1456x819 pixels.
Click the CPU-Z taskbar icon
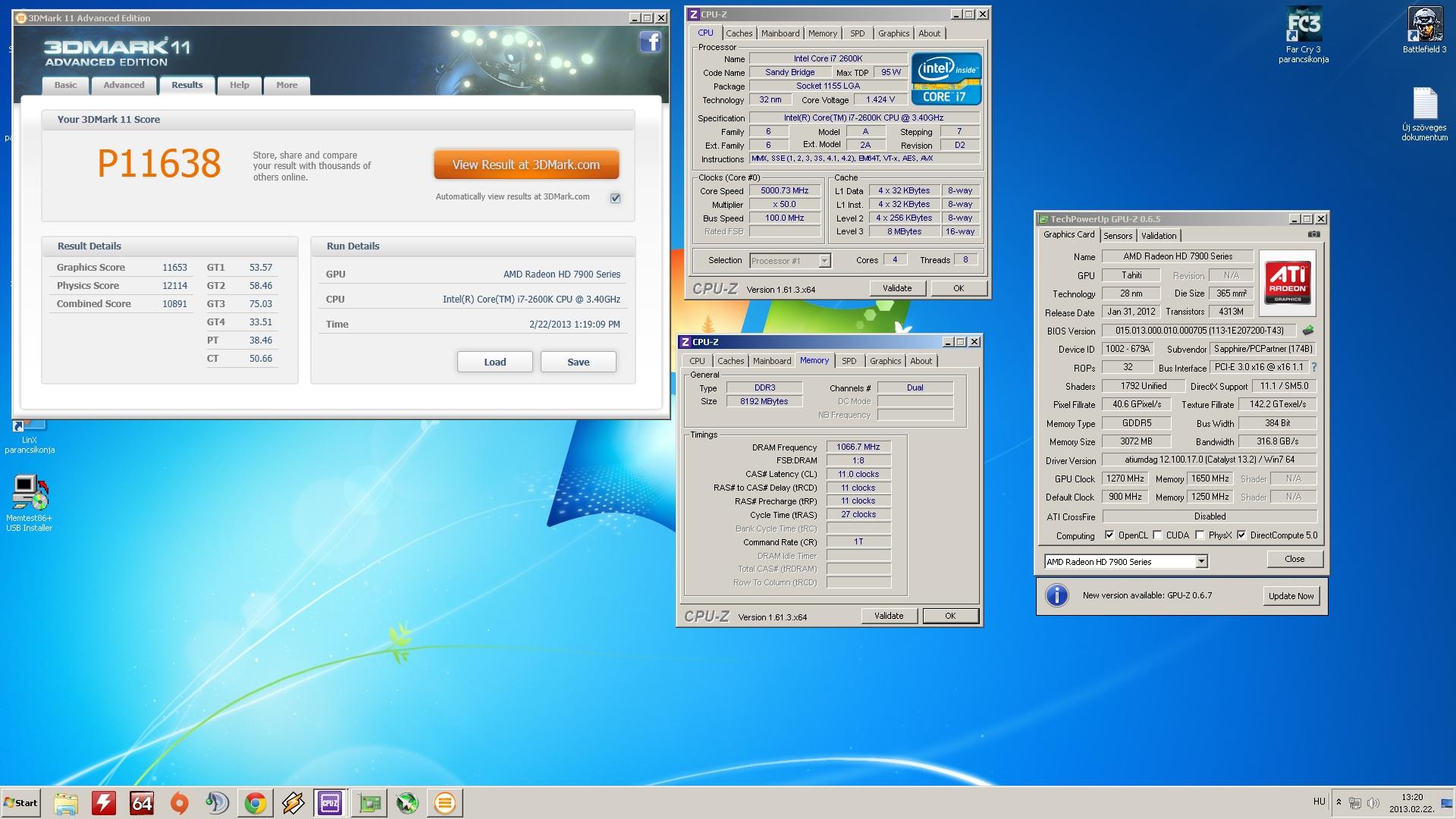click(x=331, y=803)
